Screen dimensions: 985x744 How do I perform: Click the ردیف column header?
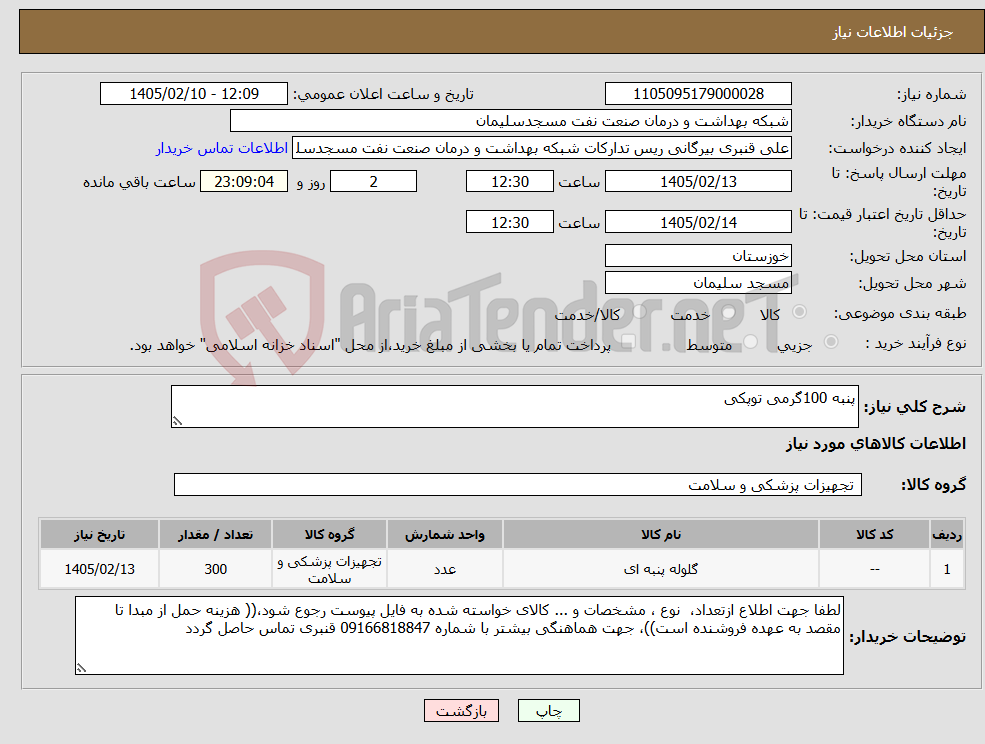(947, 535)
